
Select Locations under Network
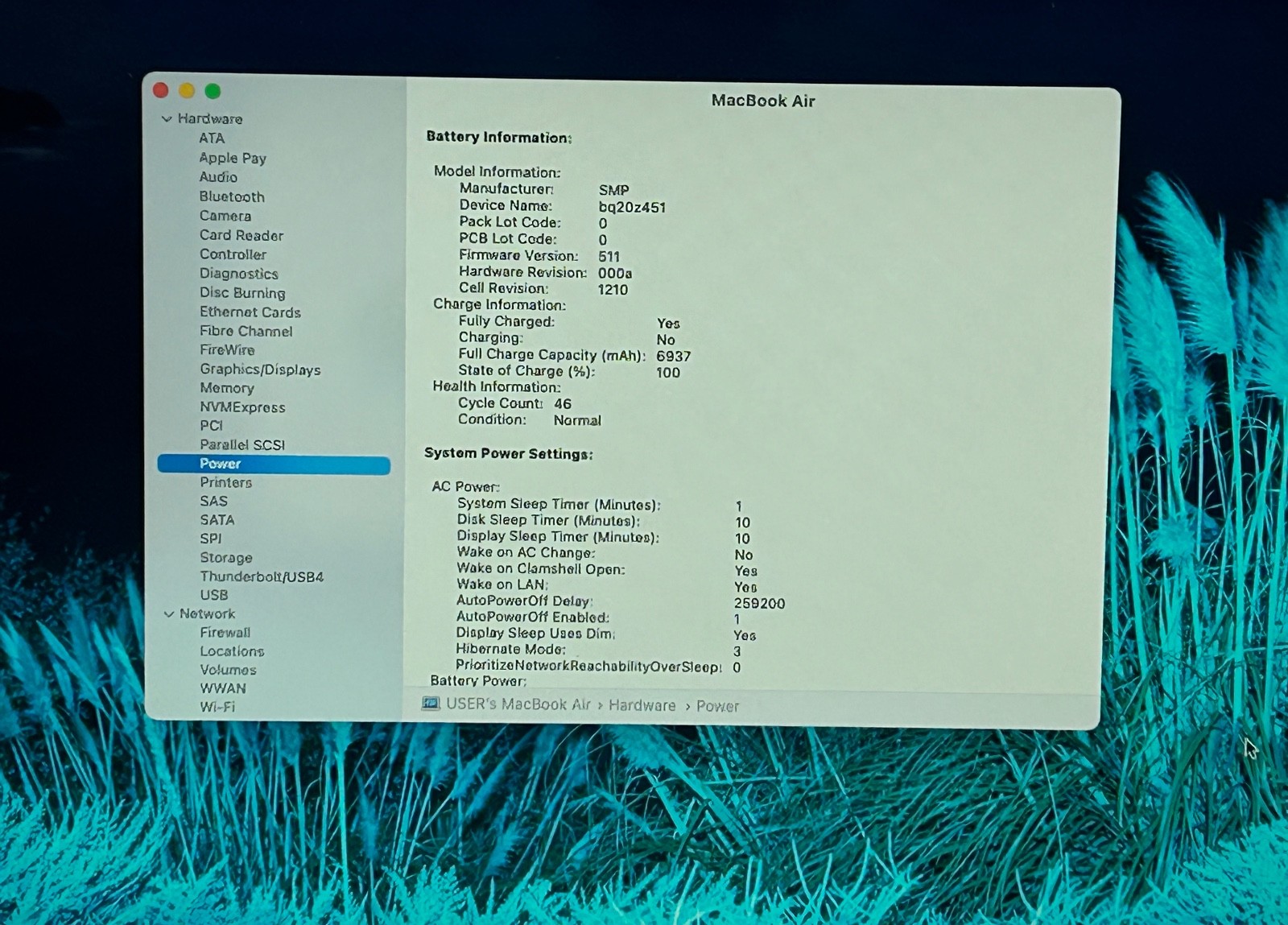232,651
